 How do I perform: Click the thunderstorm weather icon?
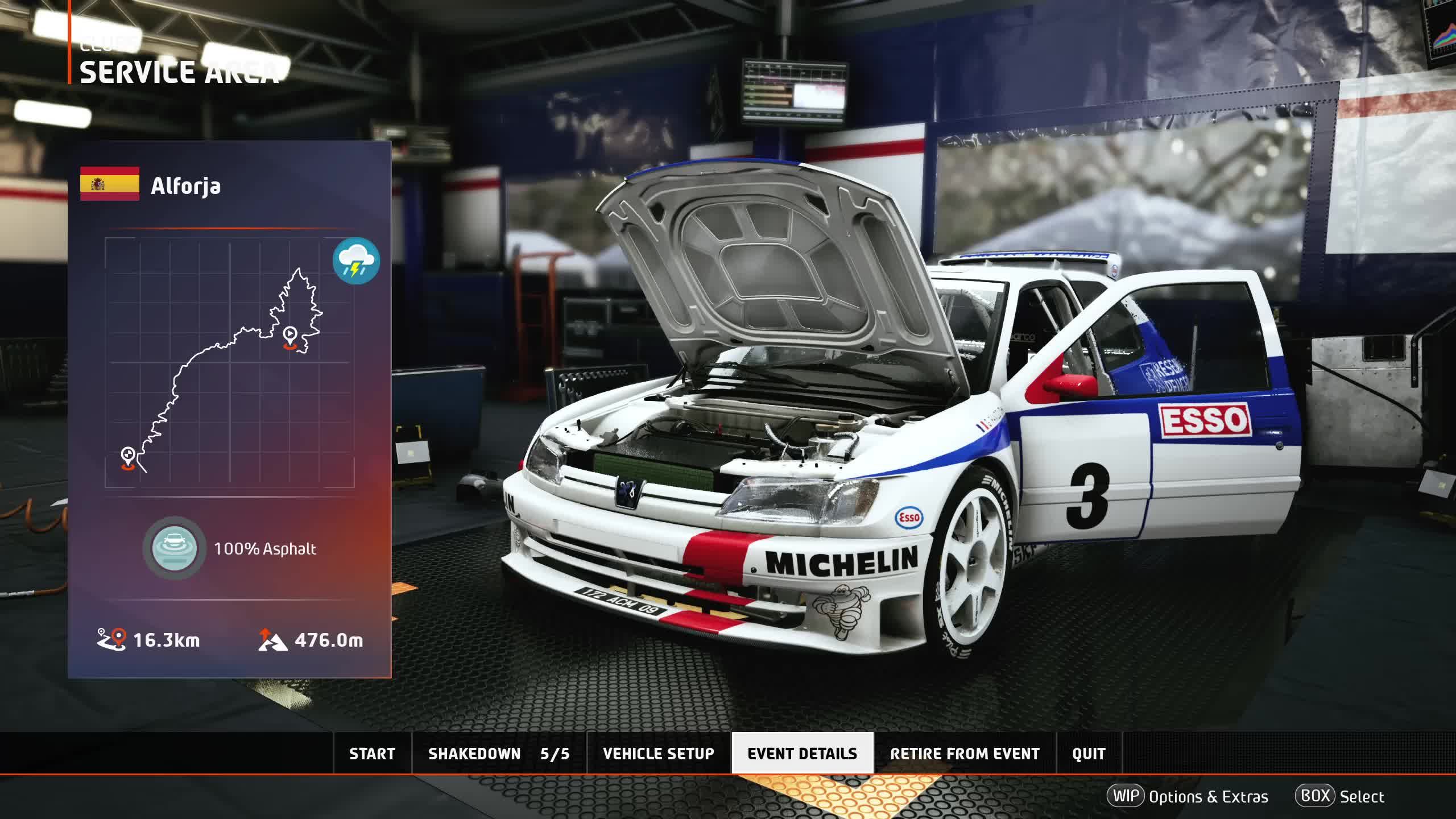(x=356, y=261)
